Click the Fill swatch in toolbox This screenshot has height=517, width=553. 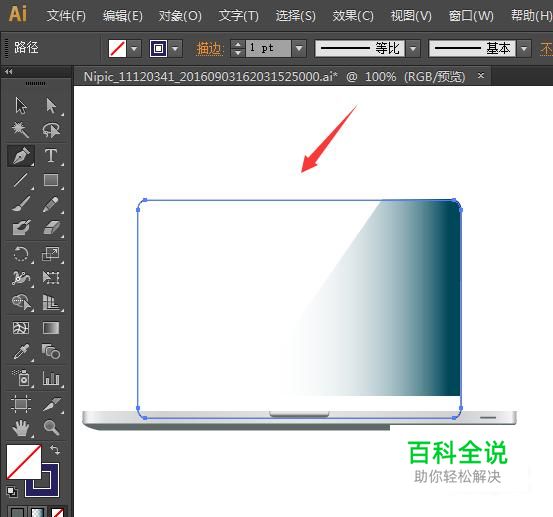tap(24, 462)
